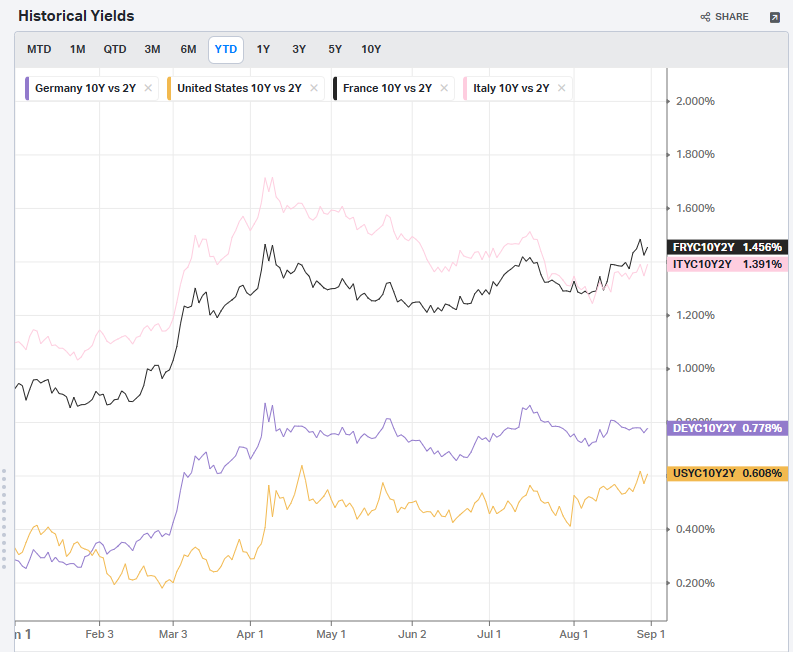The height and width of the screenshot is (652, 793).
Task: Click the DEYC10Y2Y 0.778% value label
Action: click(x=727, y=428)
